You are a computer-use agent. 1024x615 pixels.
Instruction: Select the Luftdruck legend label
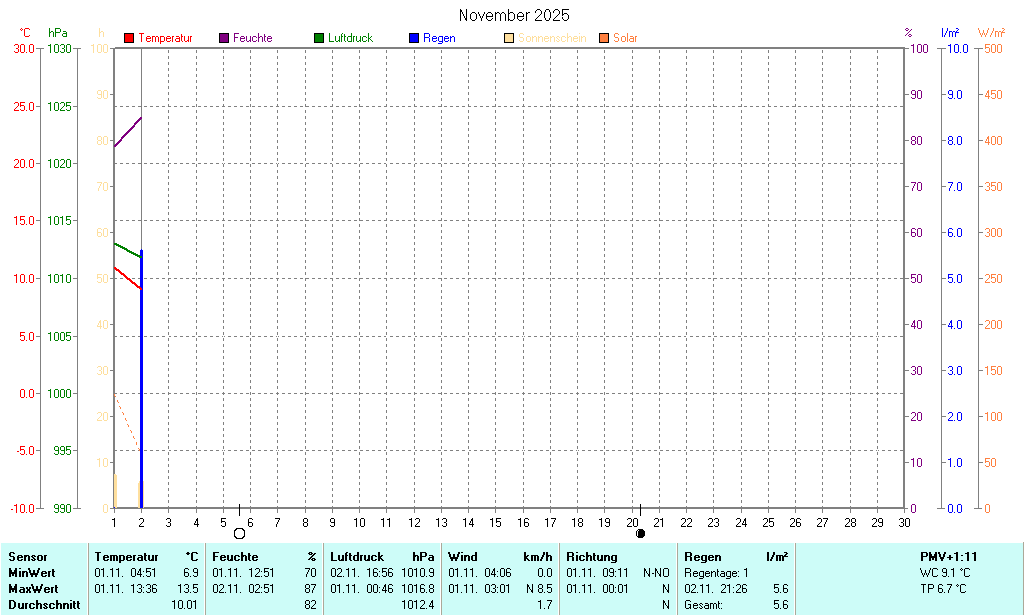[x=350, y=38]
